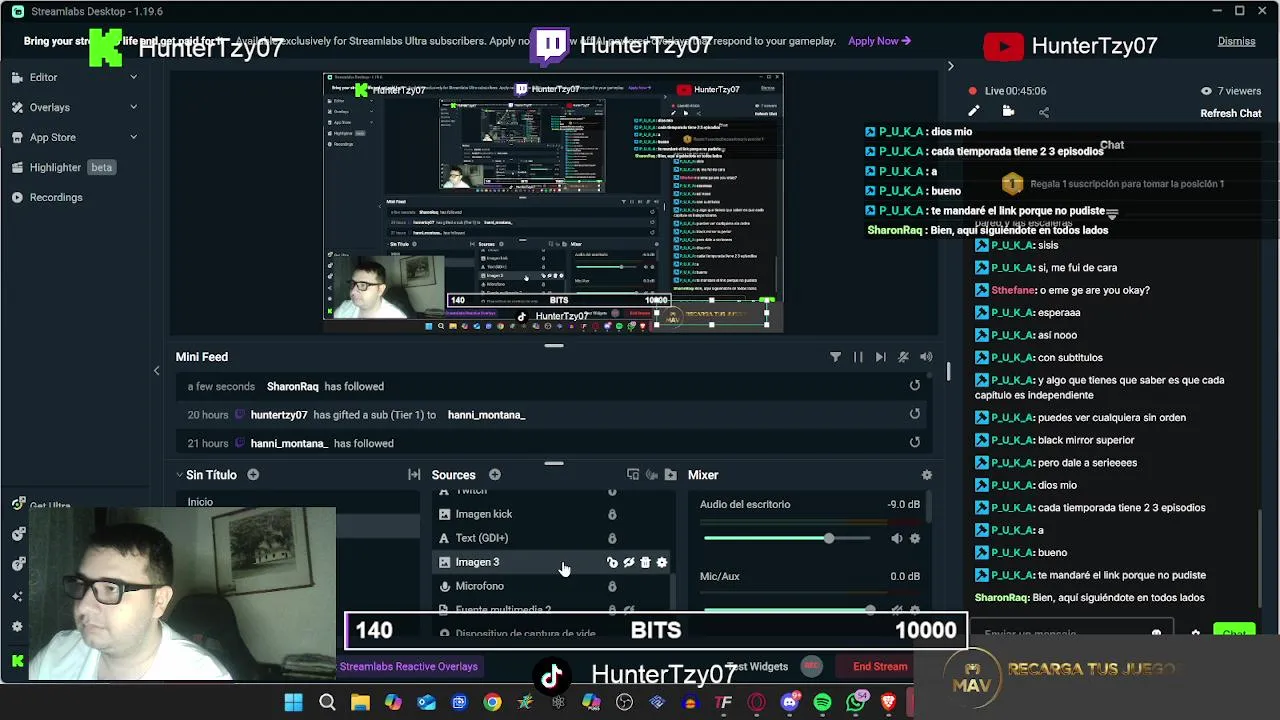Unlock the Imagen 3 source
The height and width of the screenshot is (720, 1280).
click(612, 562)
